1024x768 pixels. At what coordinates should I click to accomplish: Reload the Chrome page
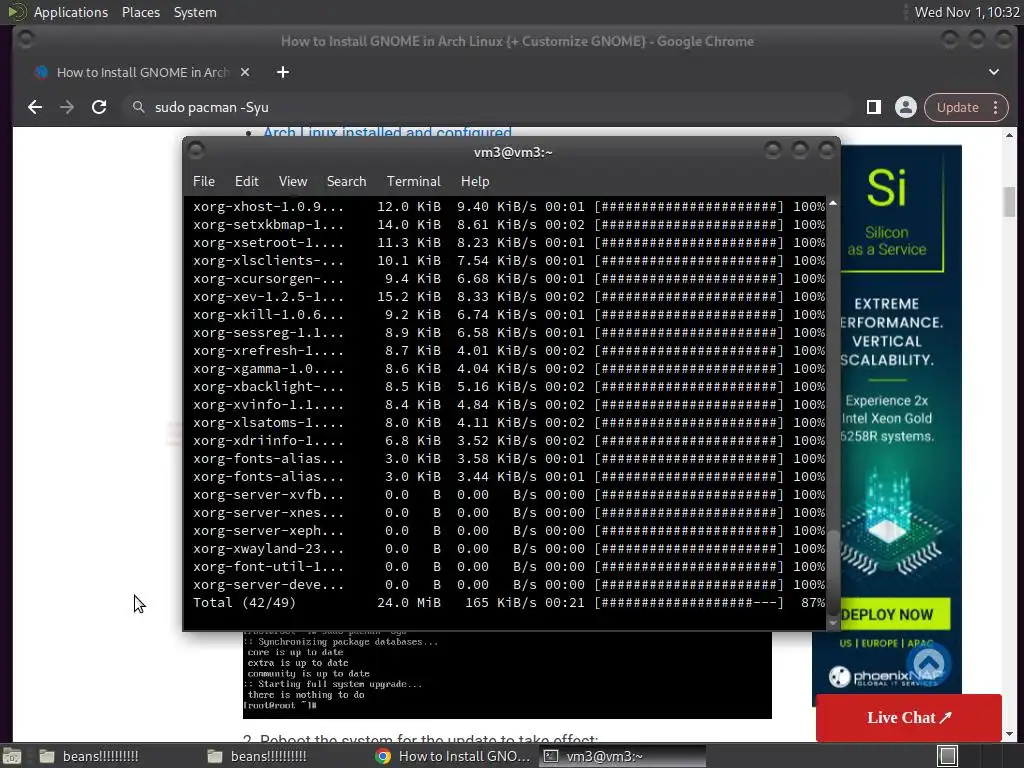[x=99, y=107]
